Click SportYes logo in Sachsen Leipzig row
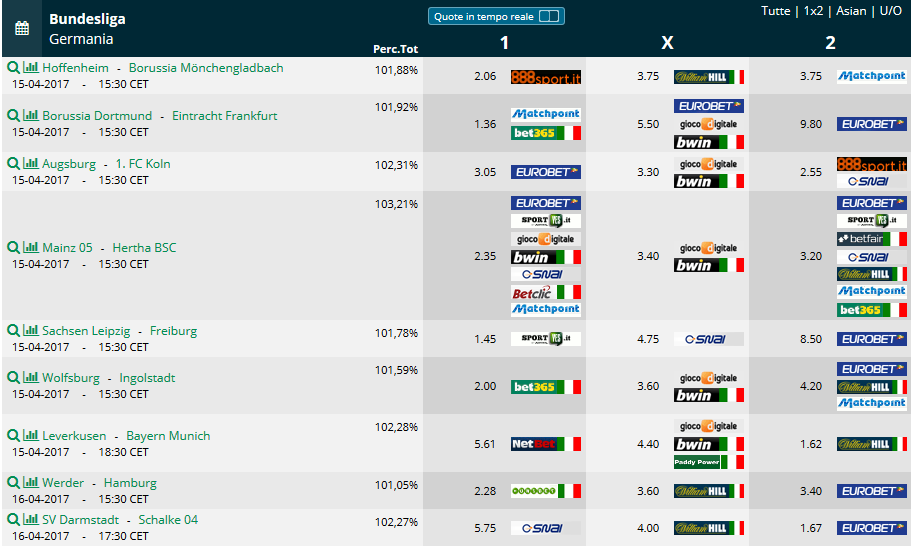The image size is (911, 546). (546, 339)
